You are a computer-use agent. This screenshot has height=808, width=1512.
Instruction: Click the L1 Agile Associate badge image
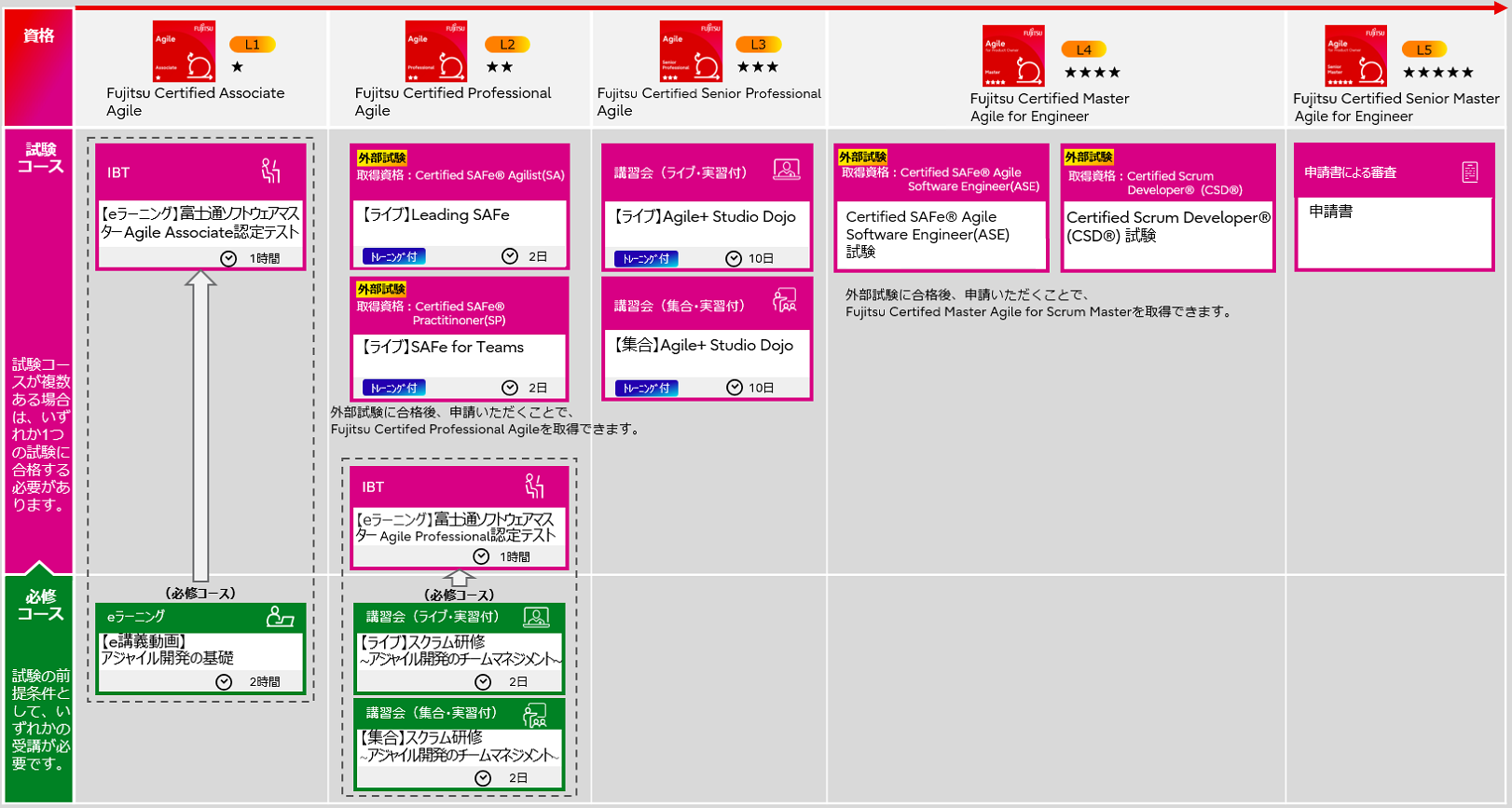coord(185,51)
